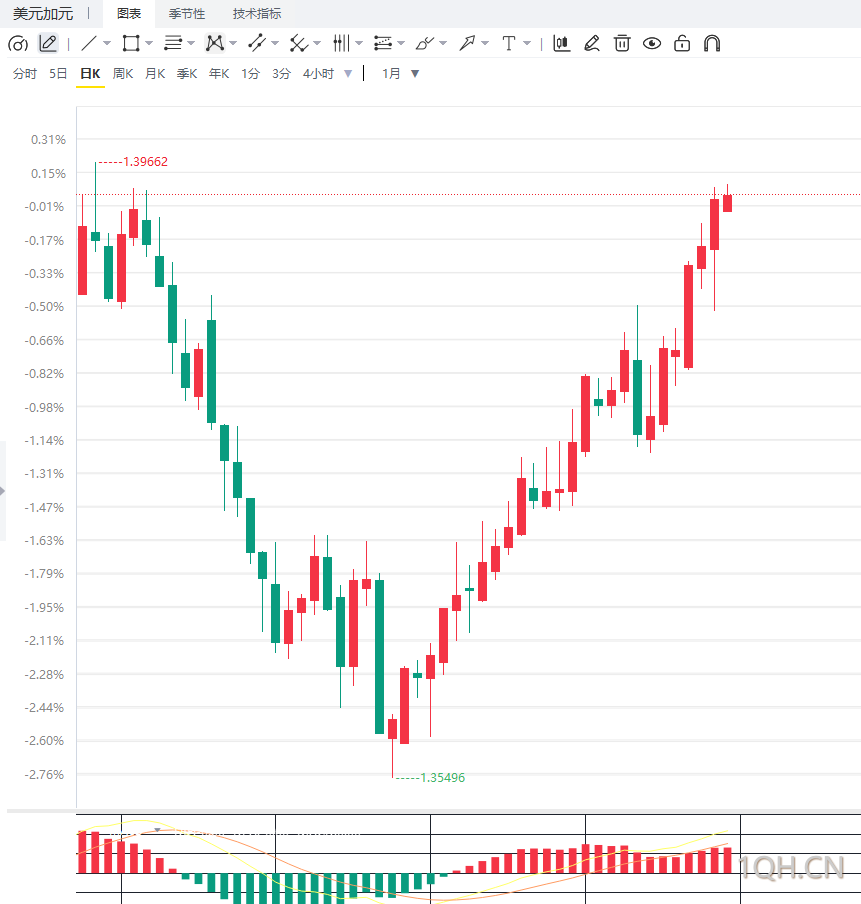The image size is (861, 904).
Task: Select the 5日 timeframe
Action: coord(58,74)
